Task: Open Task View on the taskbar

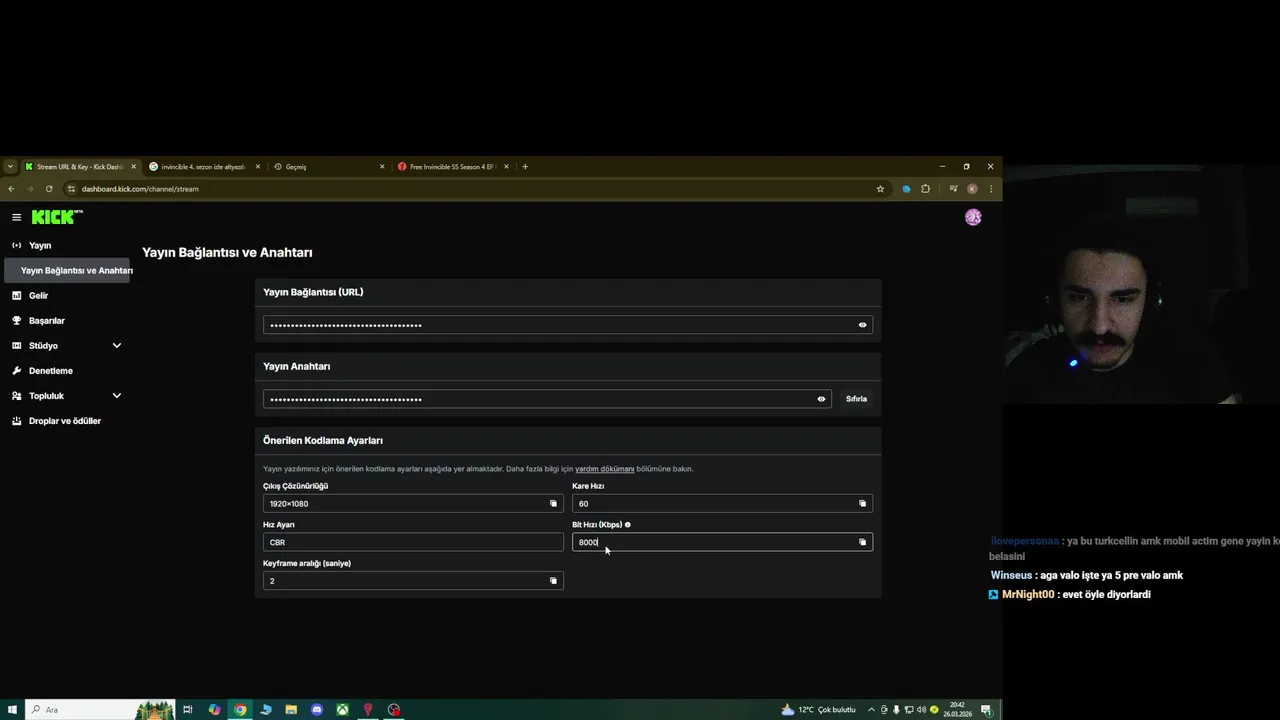Action: pyautogui.click(x=187, y=710)
